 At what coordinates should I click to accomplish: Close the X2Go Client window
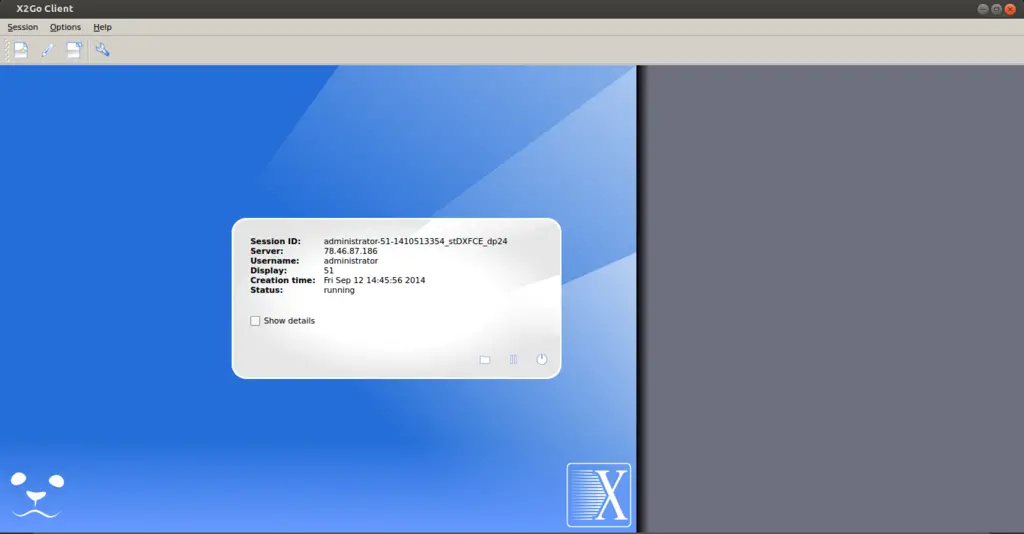(1010, 9)
